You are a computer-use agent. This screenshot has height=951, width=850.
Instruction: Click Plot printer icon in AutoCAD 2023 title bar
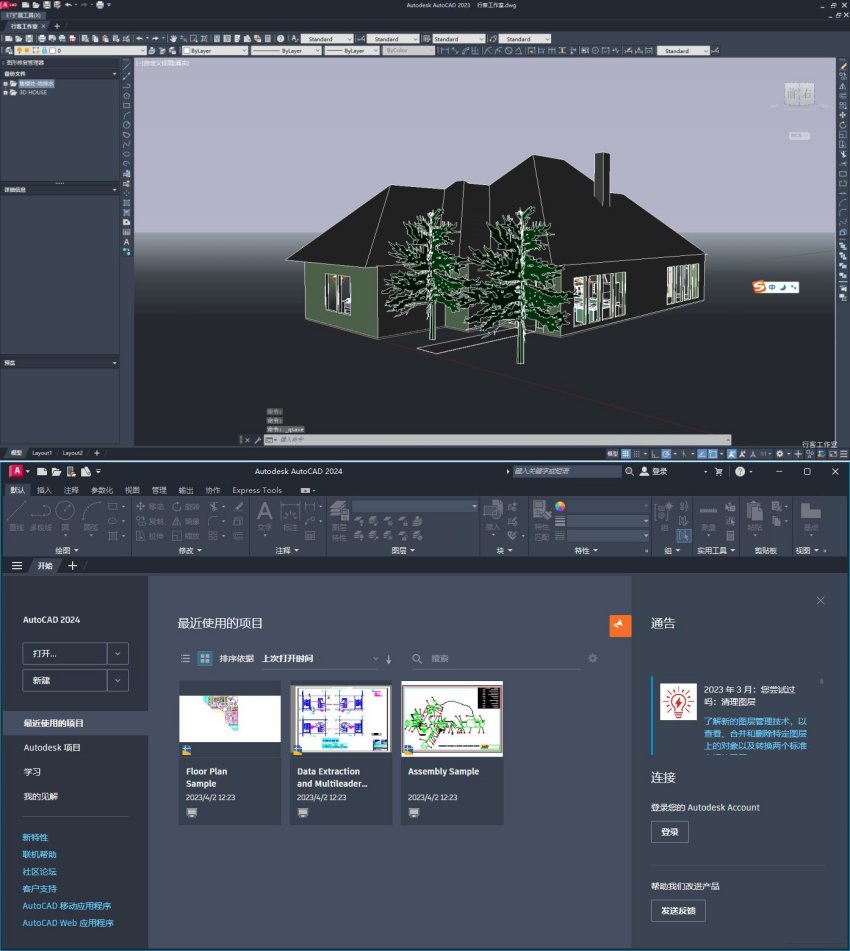pos(100,5)
